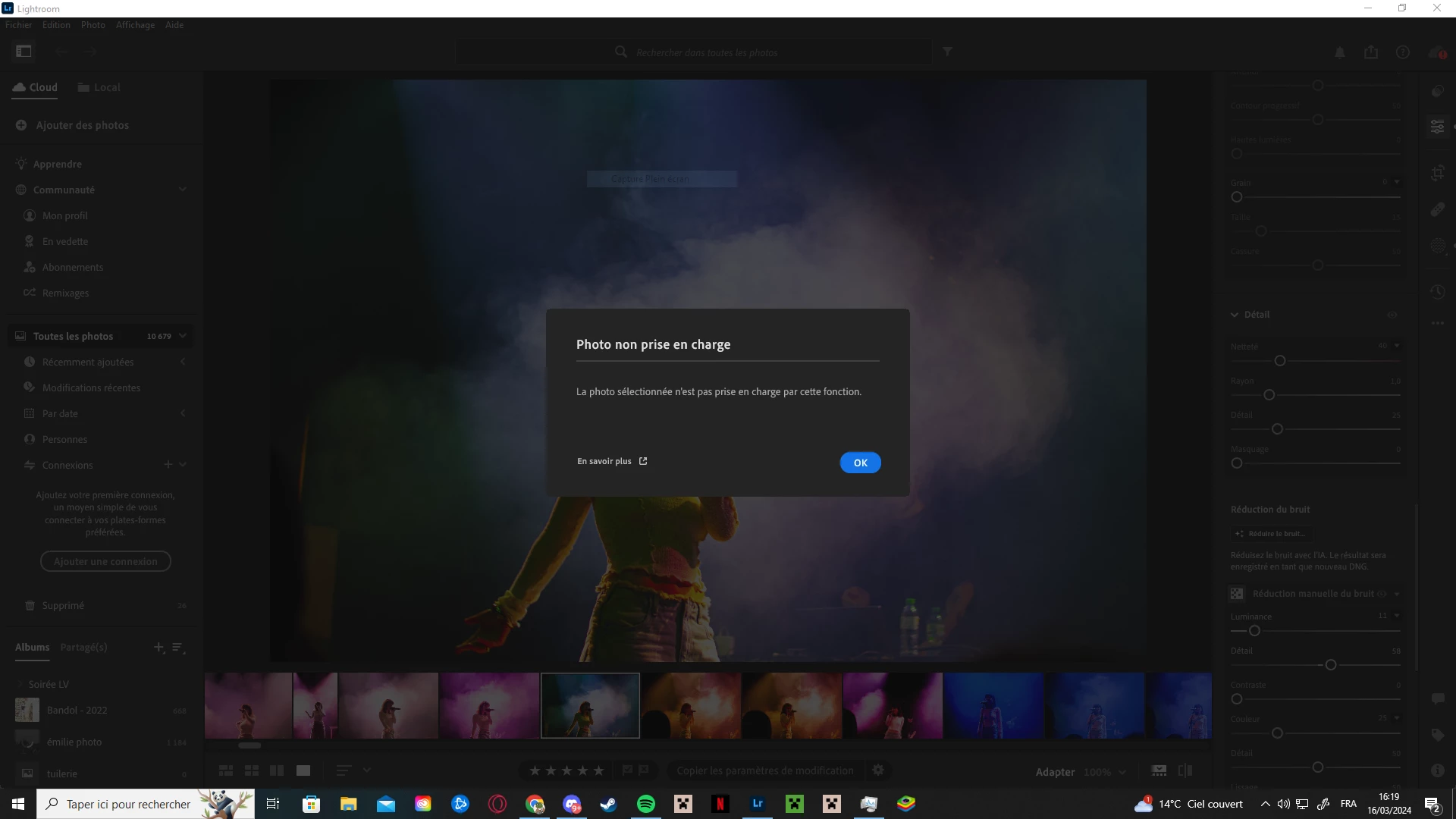Expand the Communauté section chevron
Viewport: 1456px width, 819px height.
(183, 190)
